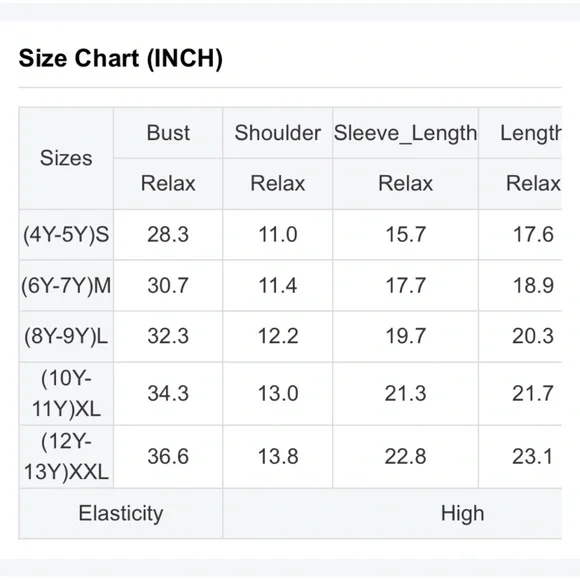Click the Size Chart (INCH) heading
Image resolution: width=580 pixels, height=580 pixels.
[121, 58]
